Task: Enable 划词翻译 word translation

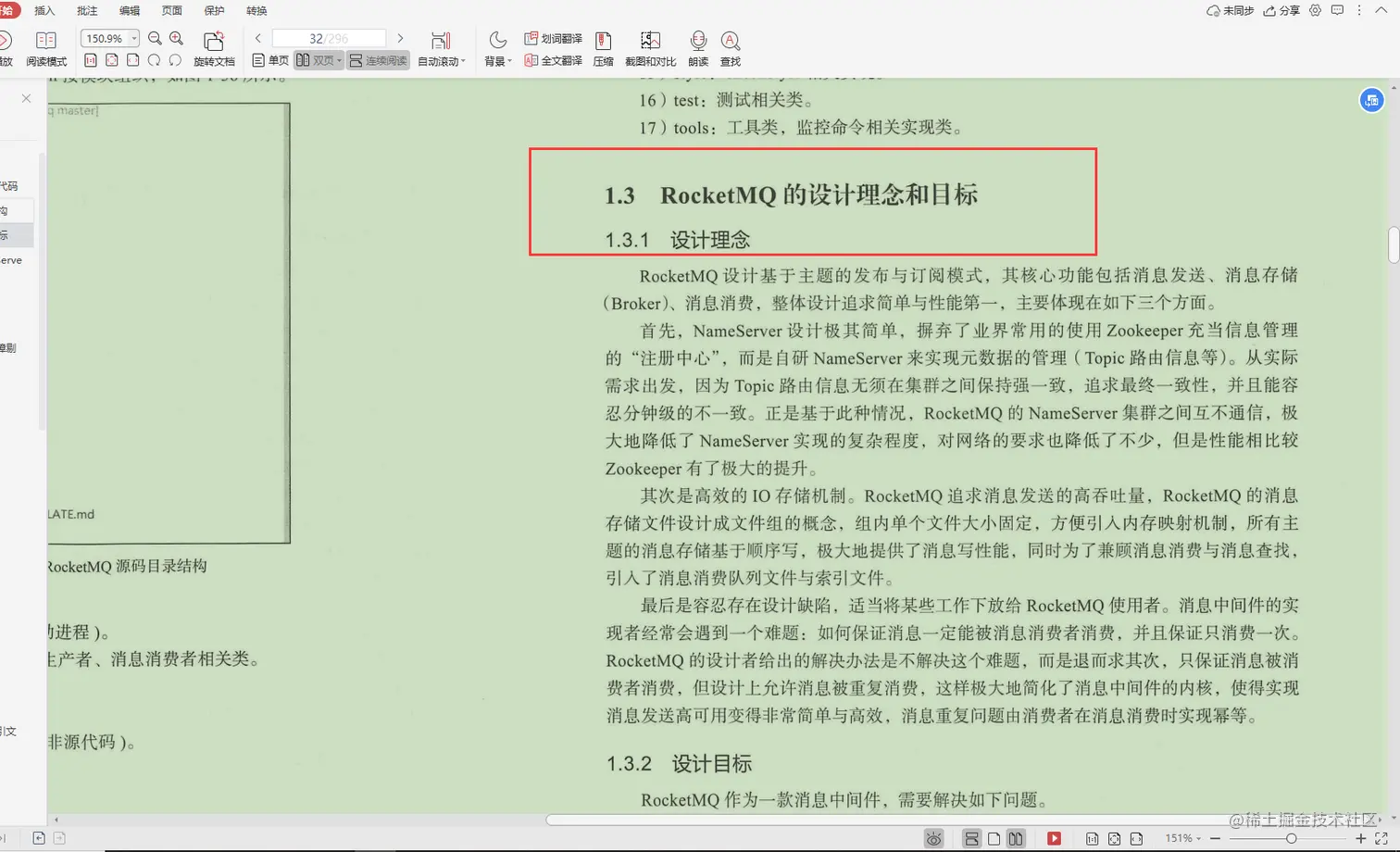Action: pos(555,38)
